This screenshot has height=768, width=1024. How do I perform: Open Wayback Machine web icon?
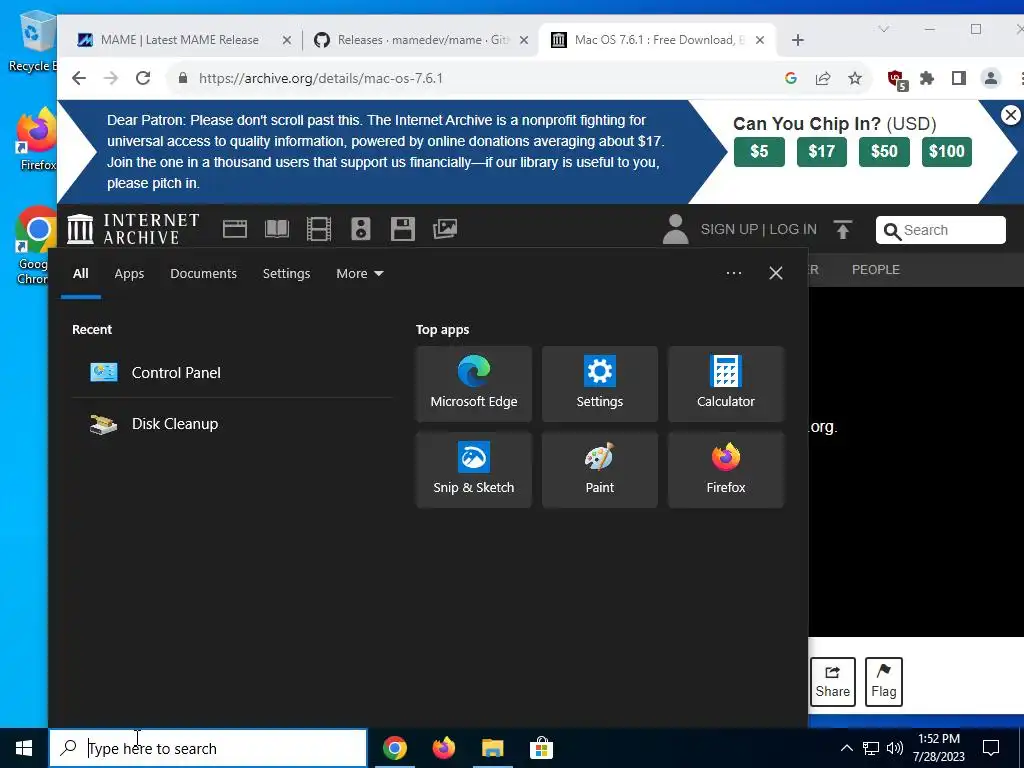coord(234,229)
